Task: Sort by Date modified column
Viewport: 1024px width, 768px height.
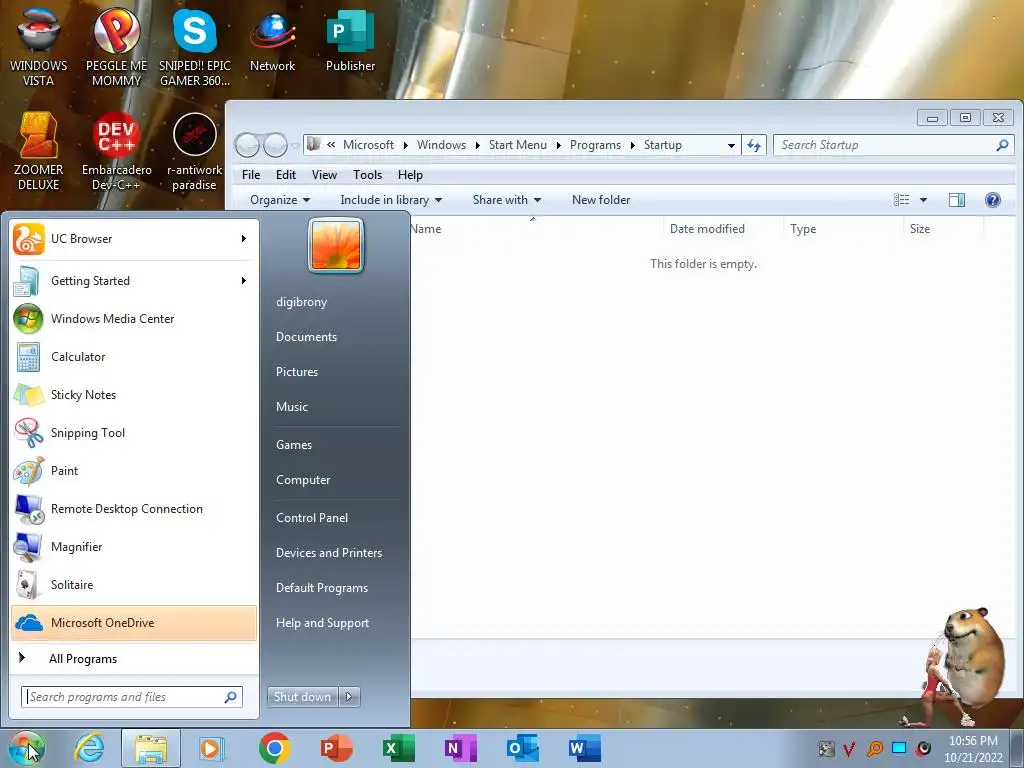Action: [x=707, y=229]
